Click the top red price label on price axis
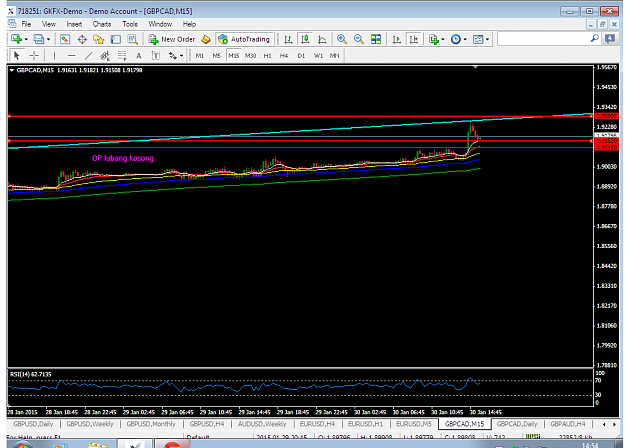This screenshot has height=448, width=625. point(606,116)
